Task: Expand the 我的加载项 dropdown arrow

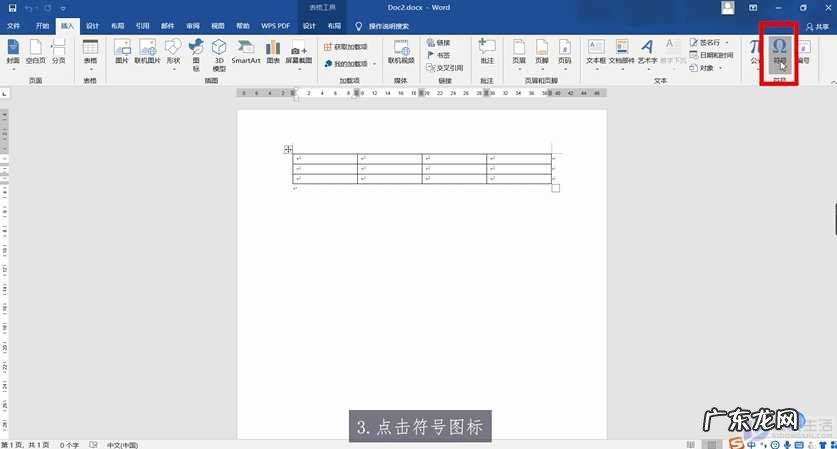Action: [x=375, y=64]
